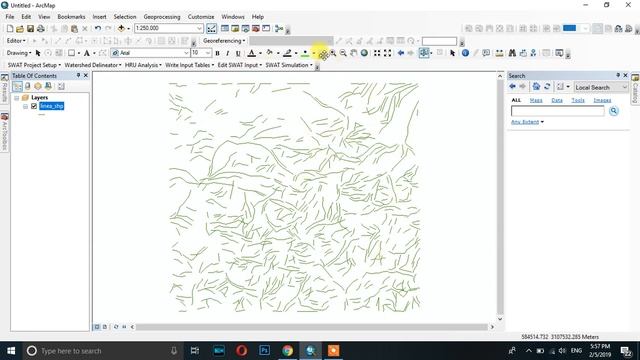The height and width of the screenshot is (360, 640).
Task: Open the font name dropdown
Action: tap(186, 53)
